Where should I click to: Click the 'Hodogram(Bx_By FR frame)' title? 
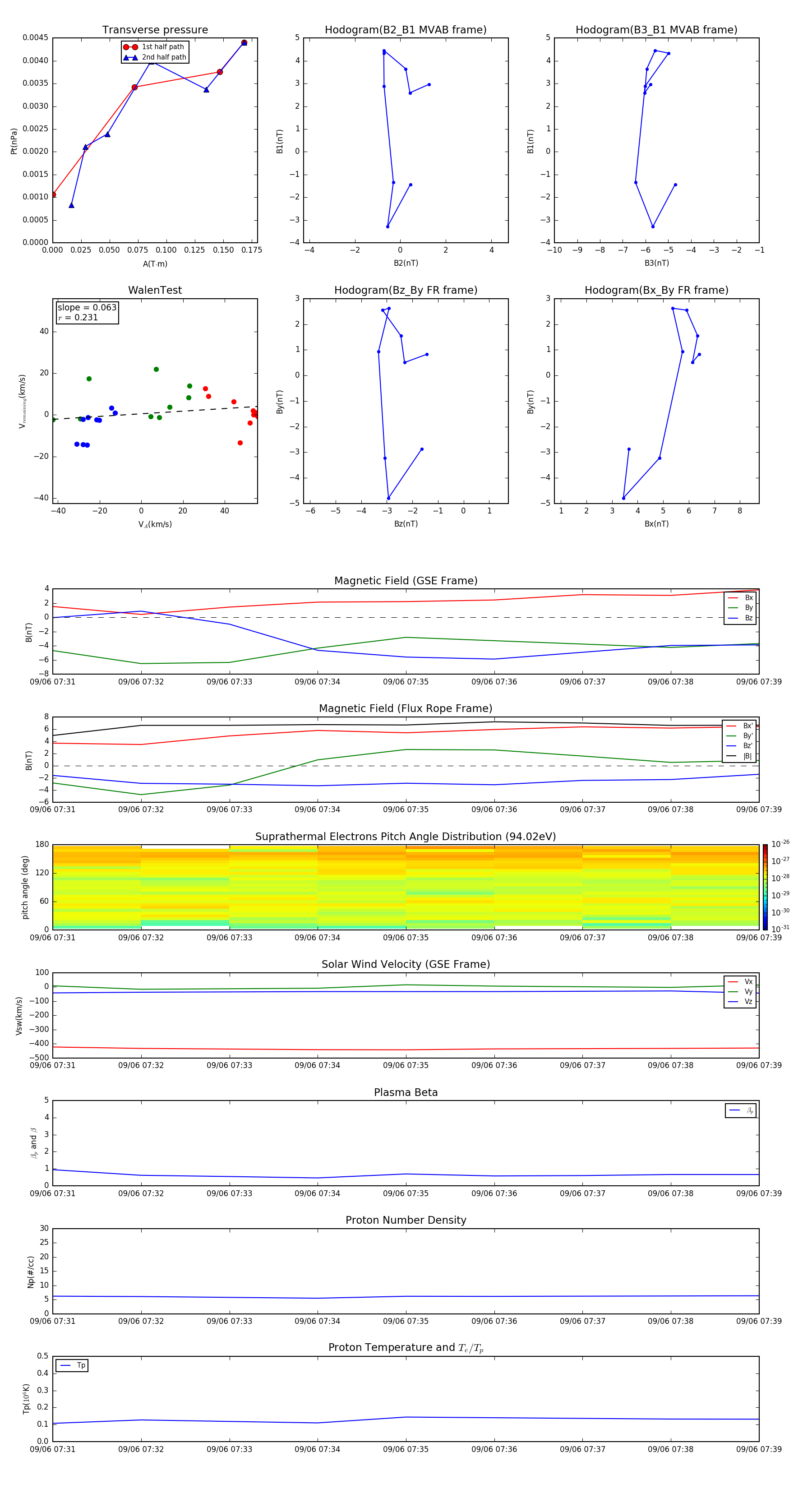(656, 290)
